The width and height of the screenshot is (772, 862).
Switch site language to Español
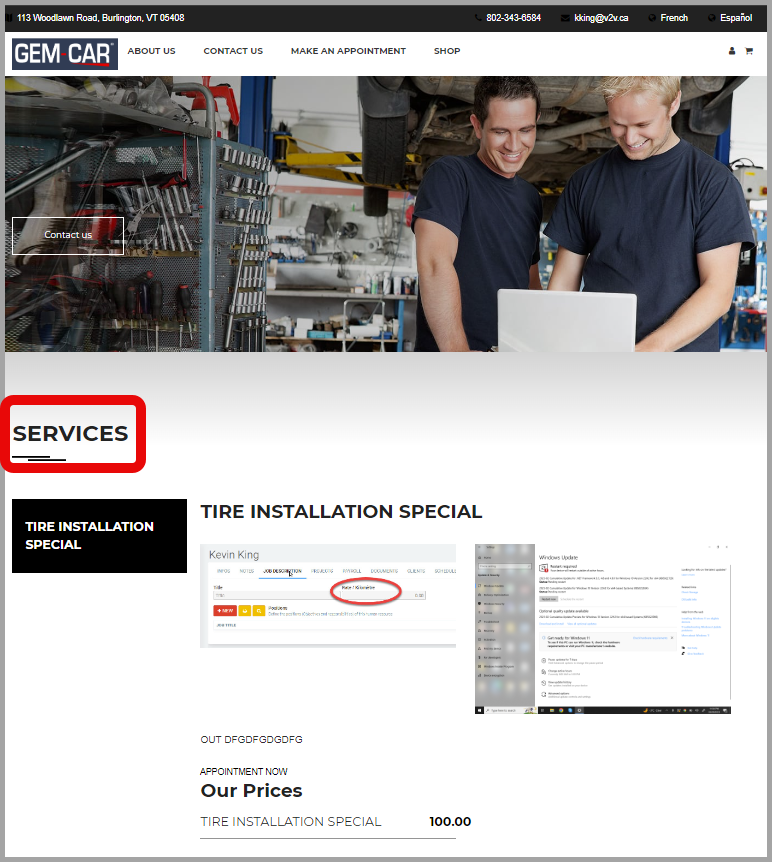(735, 18)
